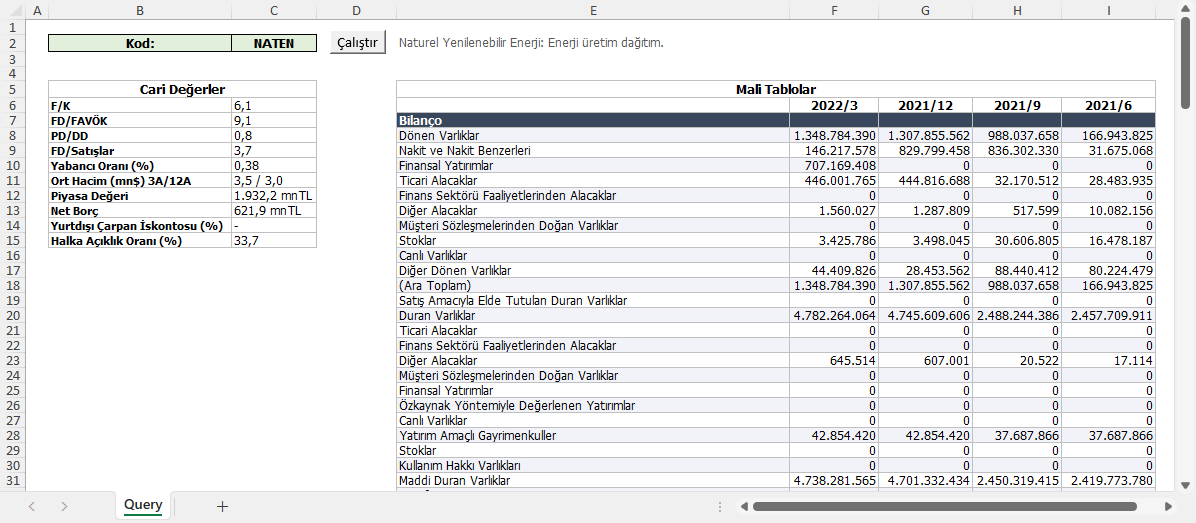Select column F header
This screenshot has width=1196, height=523.
point(834,10)
